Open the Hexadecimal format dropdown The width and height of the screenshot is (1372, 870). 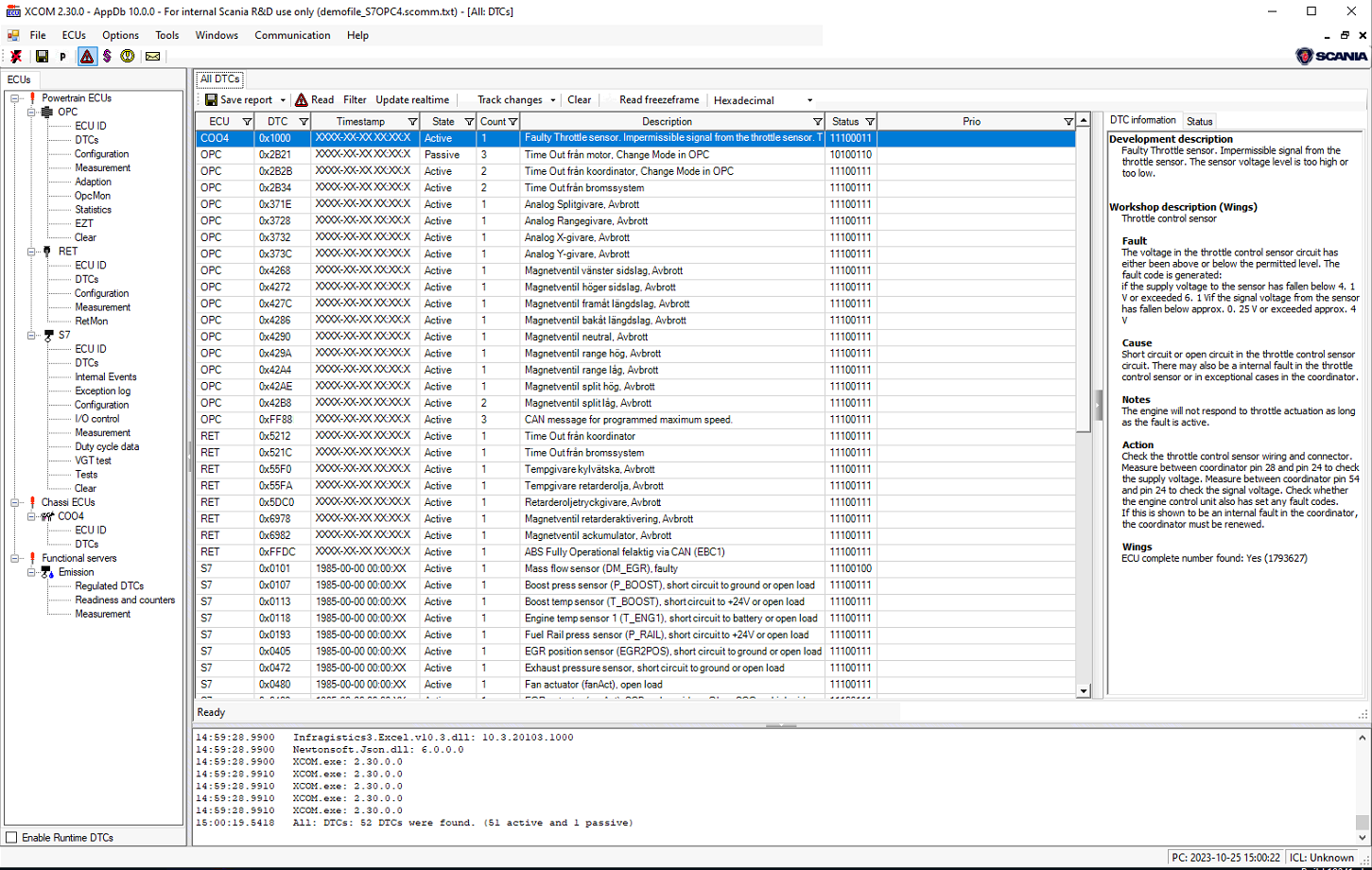[x=808, y=99]
